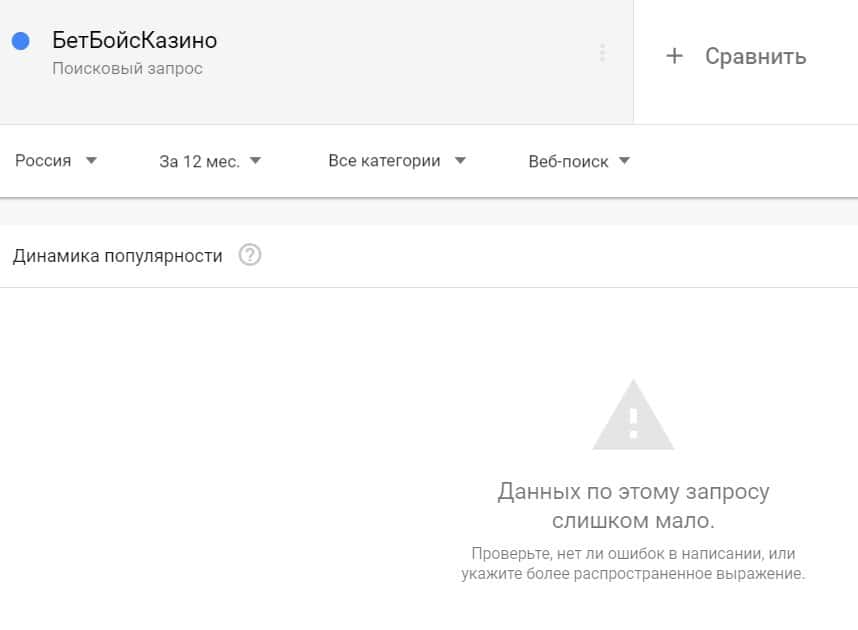The height and width of the screenshot is (630, 858).
Task: Click the Поисковый запрос subtitle
Action: click(127, 68)
